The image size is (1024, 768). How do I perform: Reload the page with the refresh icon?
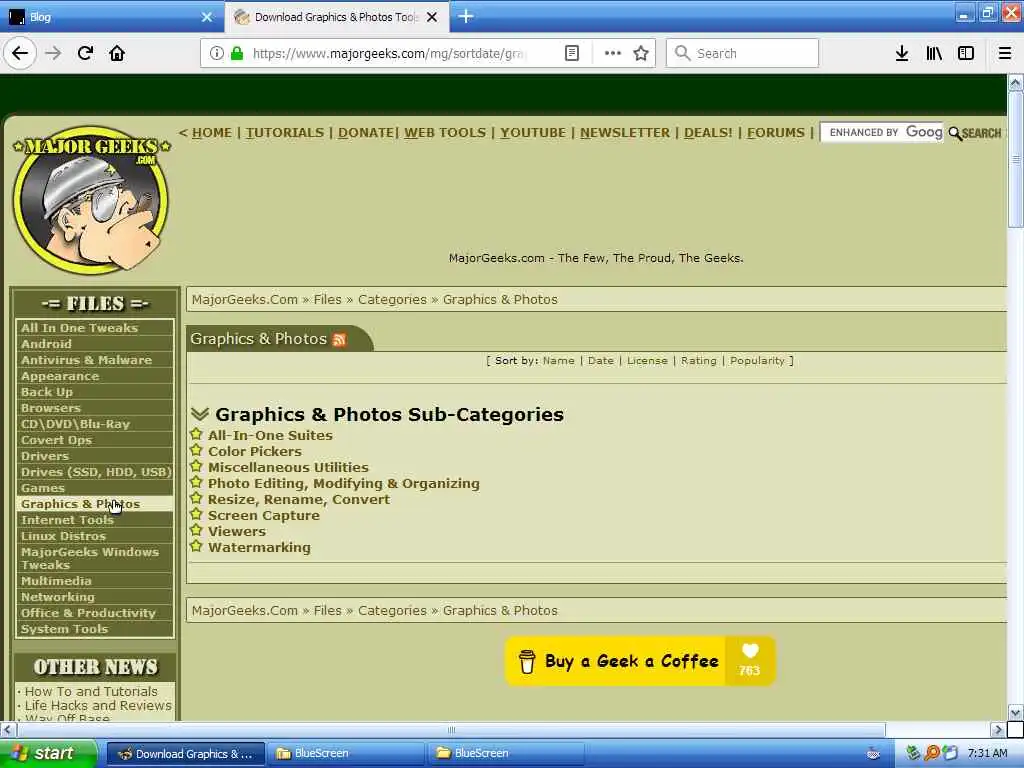coord(85,53)
